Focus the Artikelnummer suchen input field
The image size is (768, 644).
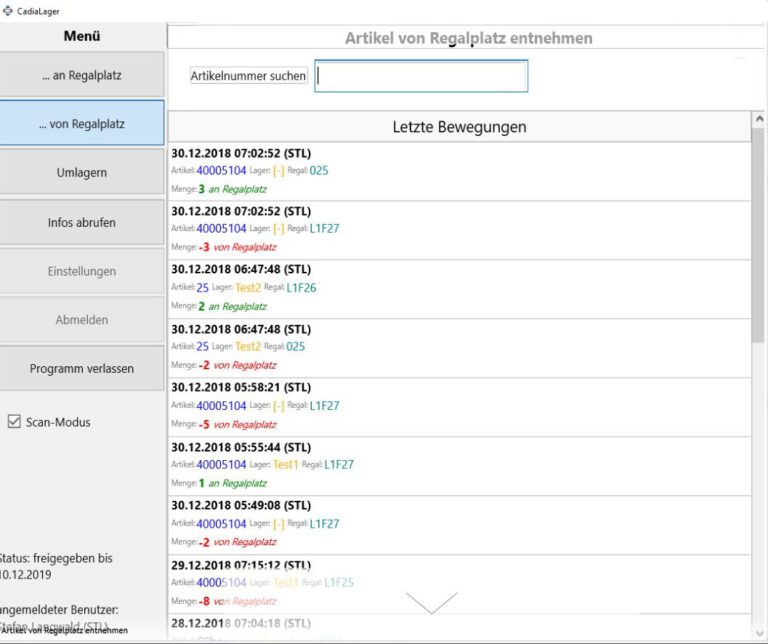pos(421,76)
